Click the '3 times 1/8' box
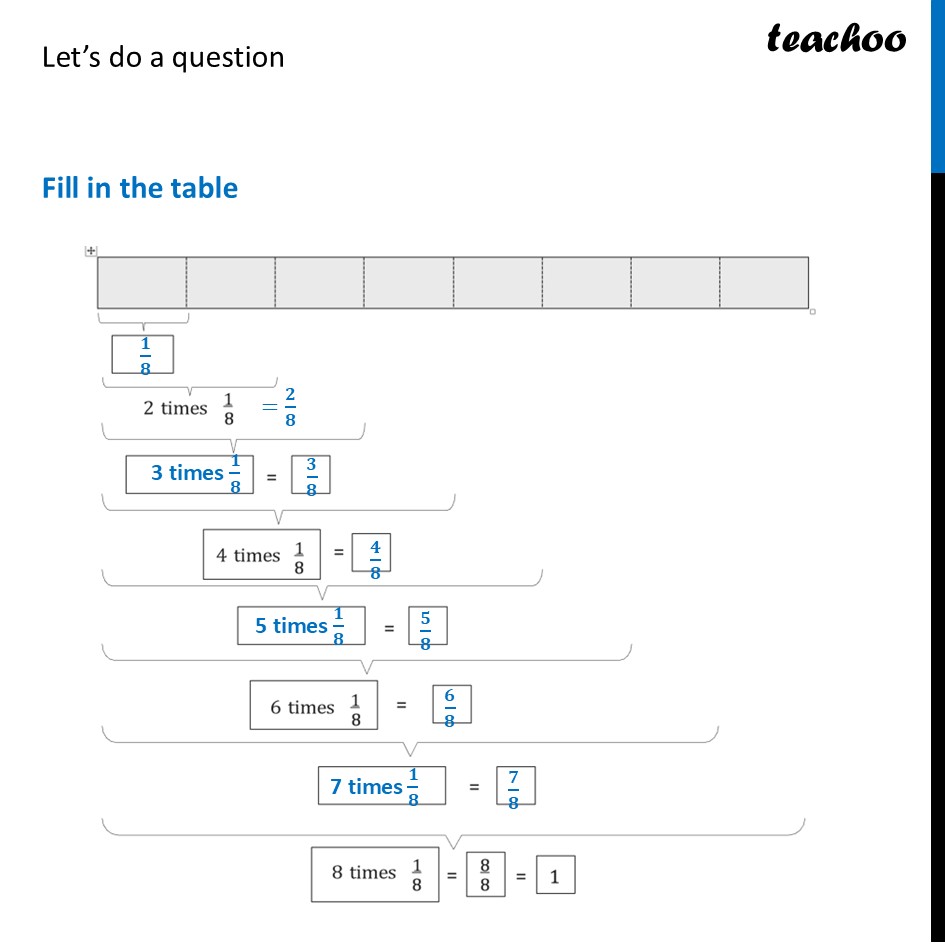 point(190,474)
